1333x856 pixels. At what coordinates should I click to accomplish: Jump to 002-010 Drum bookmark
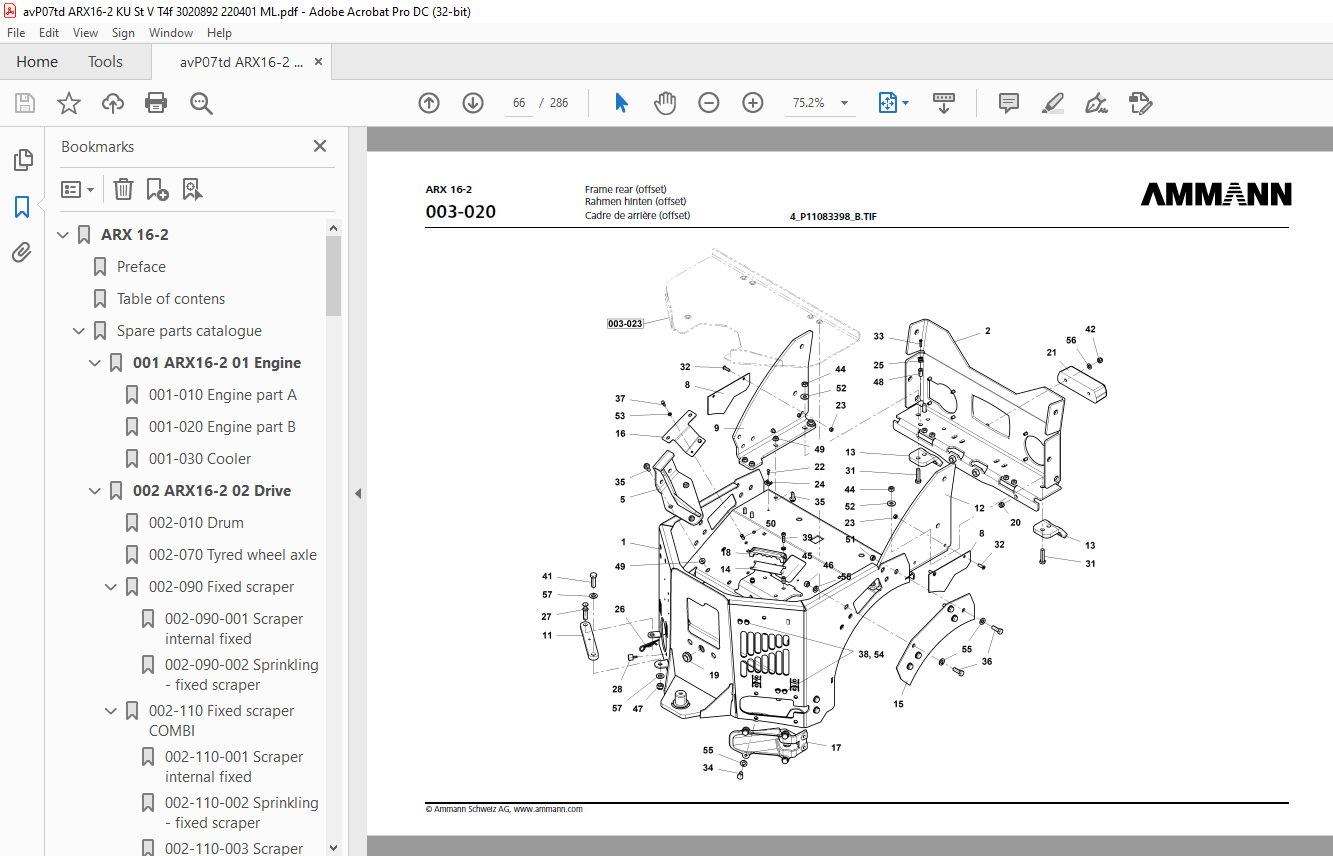point(196,523)
